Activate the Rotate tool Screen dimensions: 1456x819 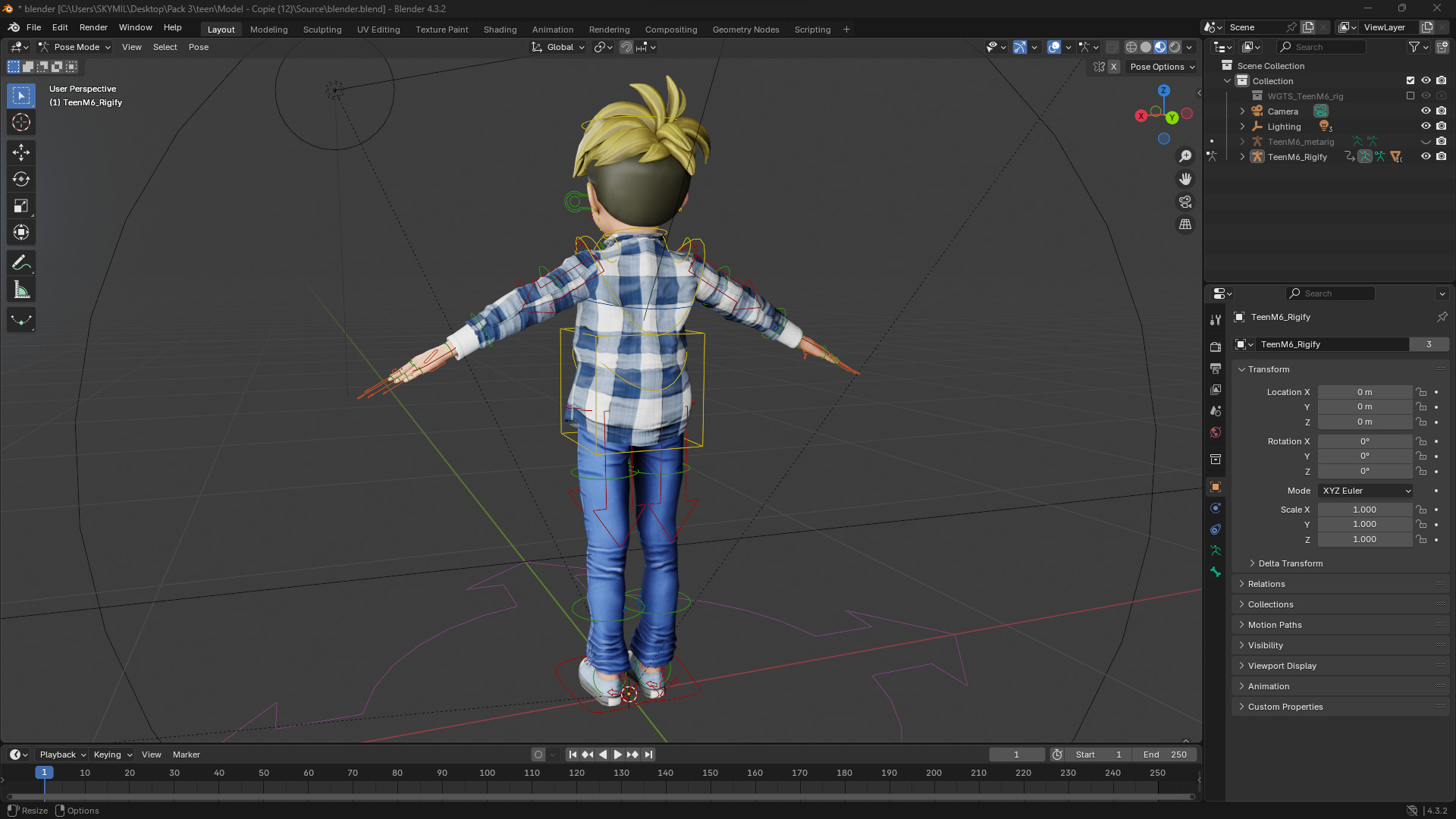tap(21, 179)
